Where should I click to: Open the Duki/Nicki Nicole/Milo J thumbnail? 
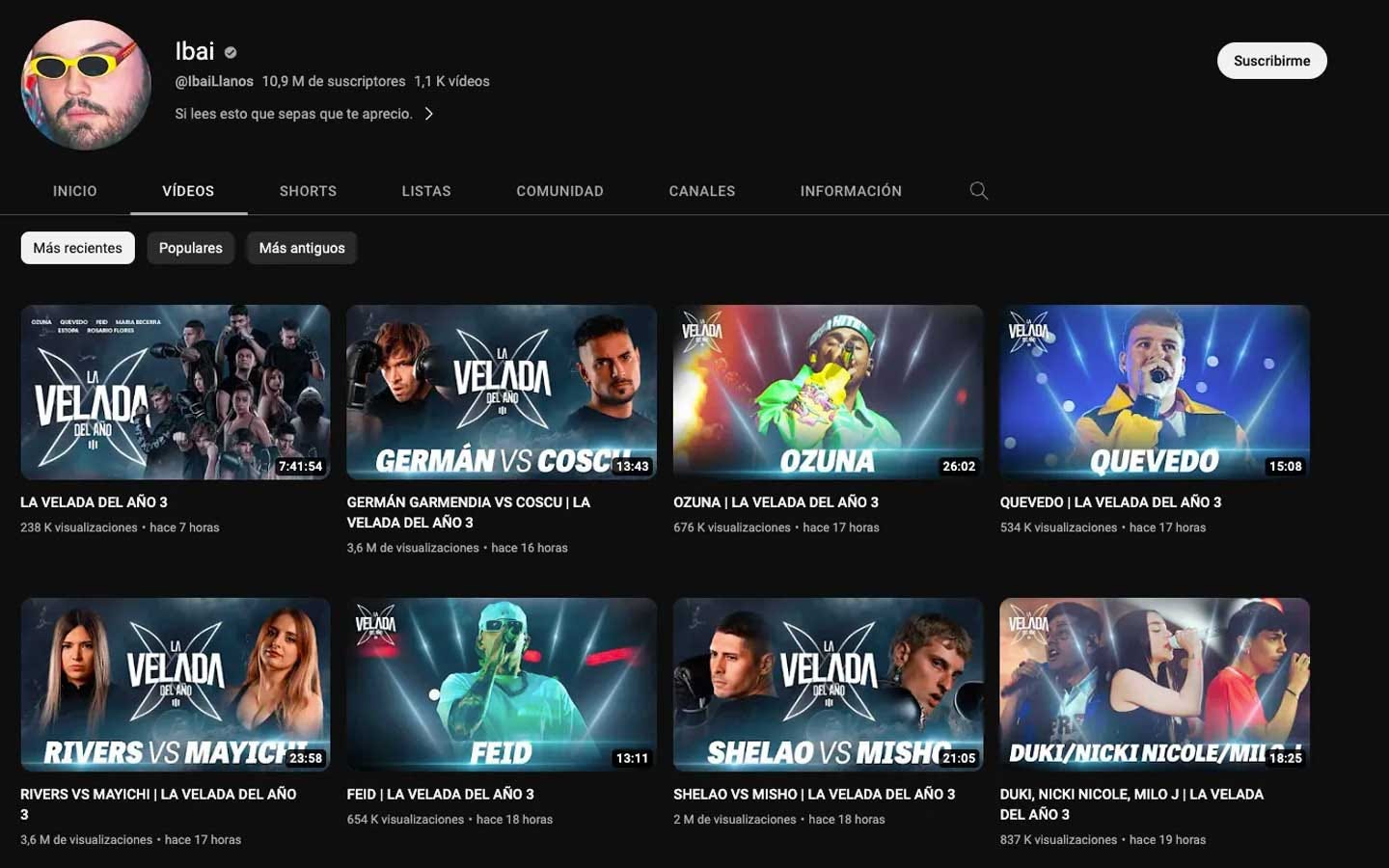1155,685
